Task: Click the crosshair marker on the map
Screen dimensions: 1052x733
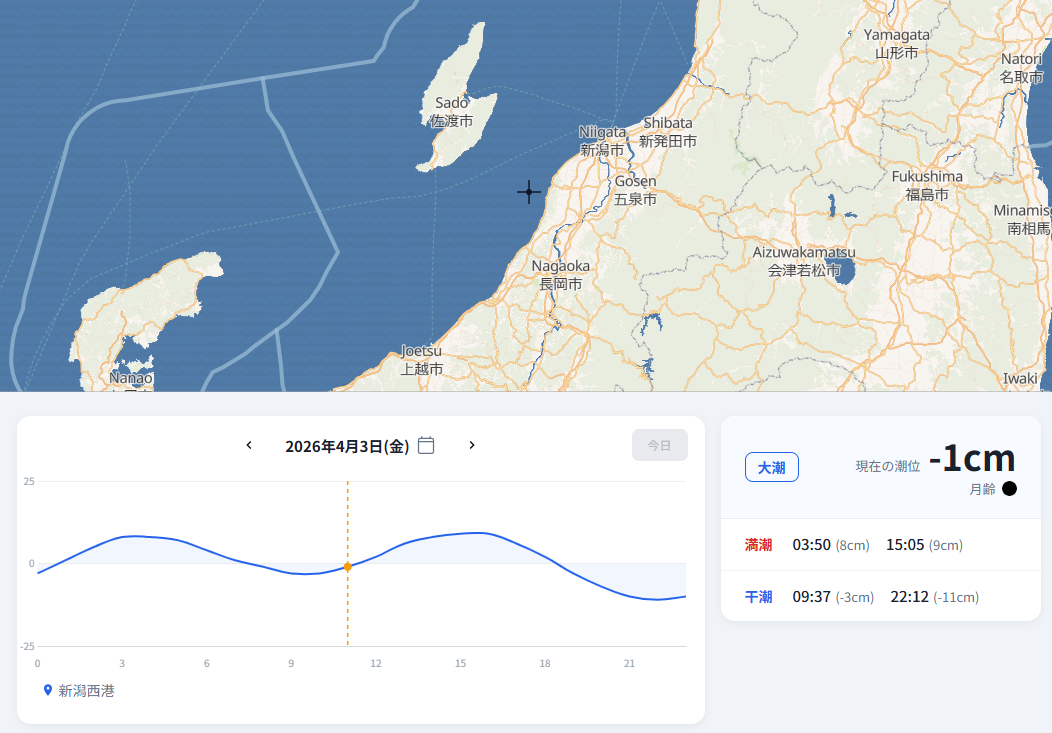Action: coord(529,192)
